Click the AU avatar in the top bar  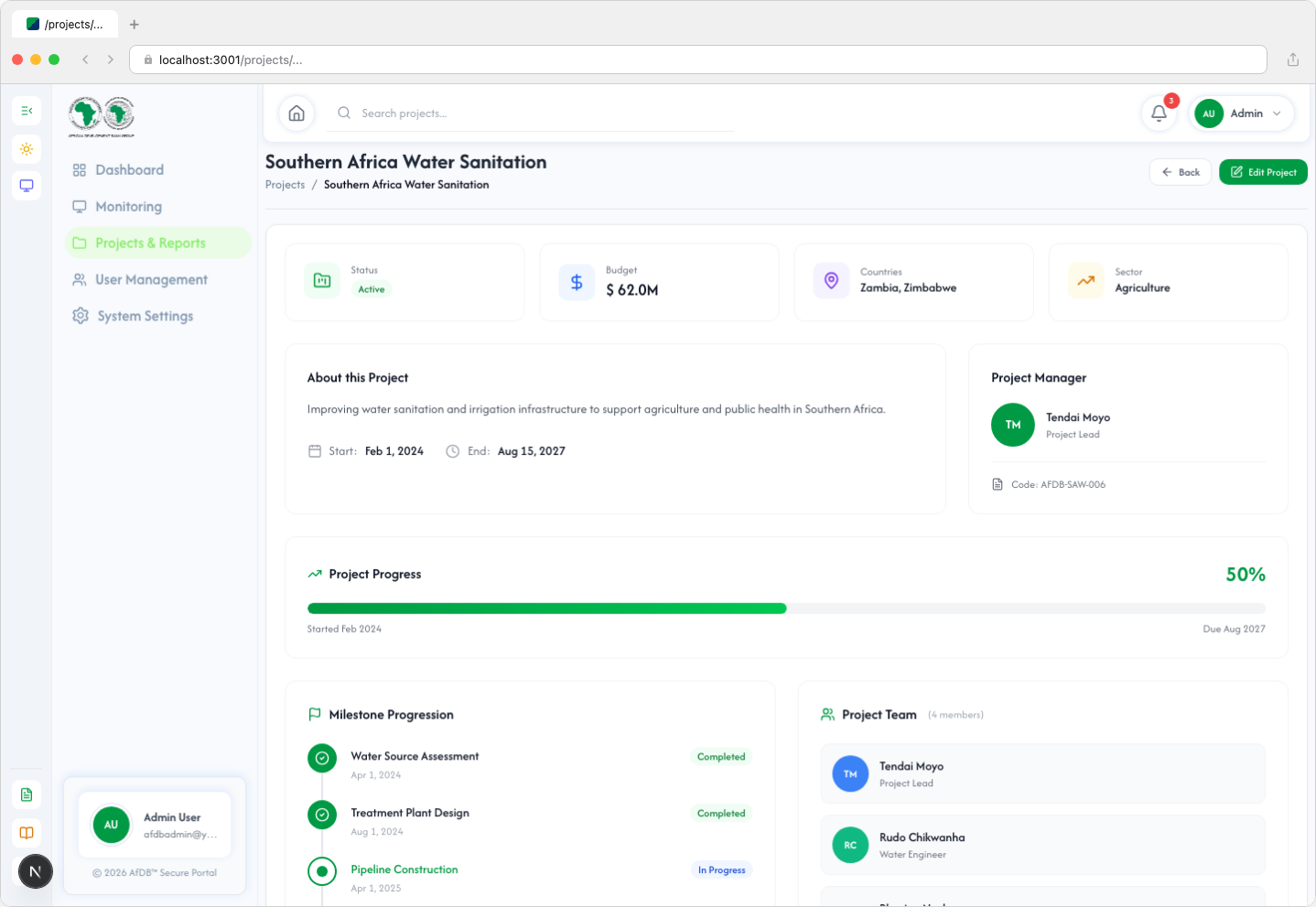click(1209, 113)
